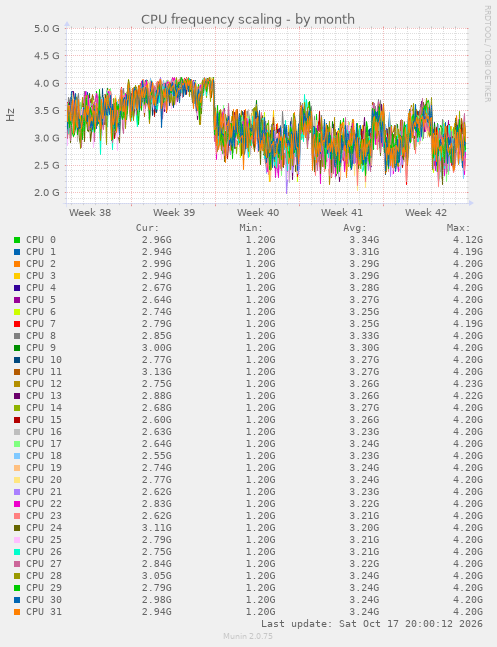Click the '3.5 G' y-axis tick label
Image resolution: width=497 pixels, height=647 pixels.
coord(47,111)
